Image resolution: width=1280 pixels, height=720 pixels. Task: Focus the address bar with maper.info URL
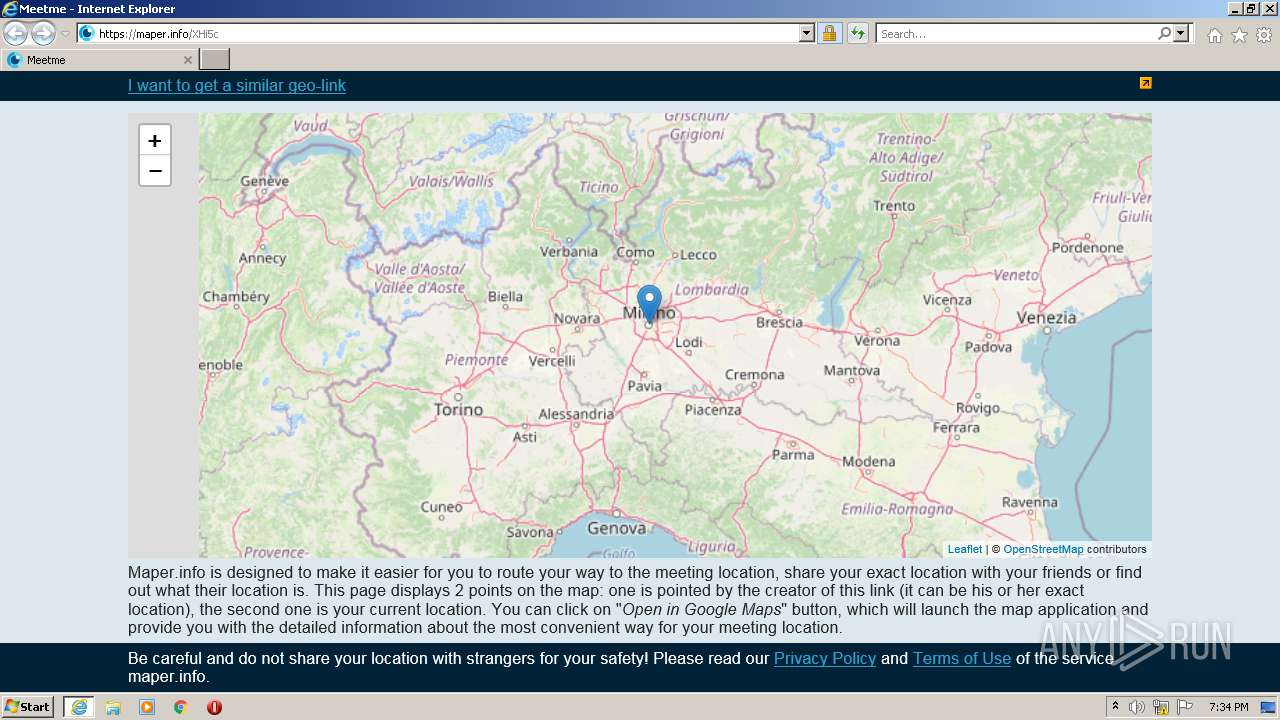[438, 33]
